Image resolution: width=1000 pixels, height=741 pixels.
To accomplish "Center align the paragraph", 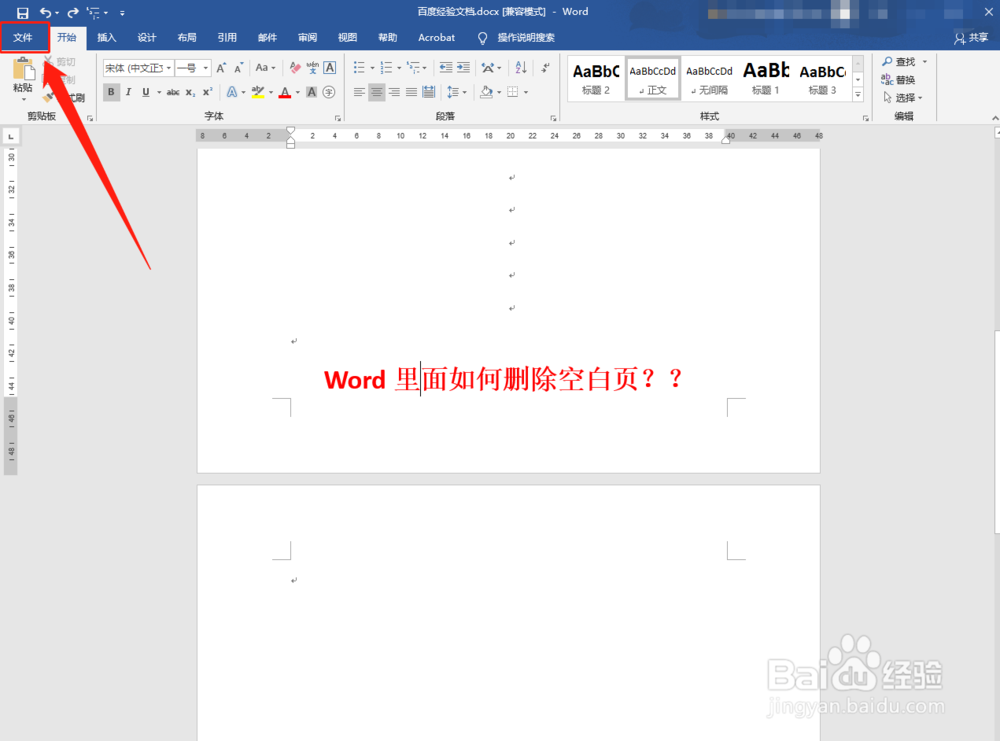I will click(377, 92).
